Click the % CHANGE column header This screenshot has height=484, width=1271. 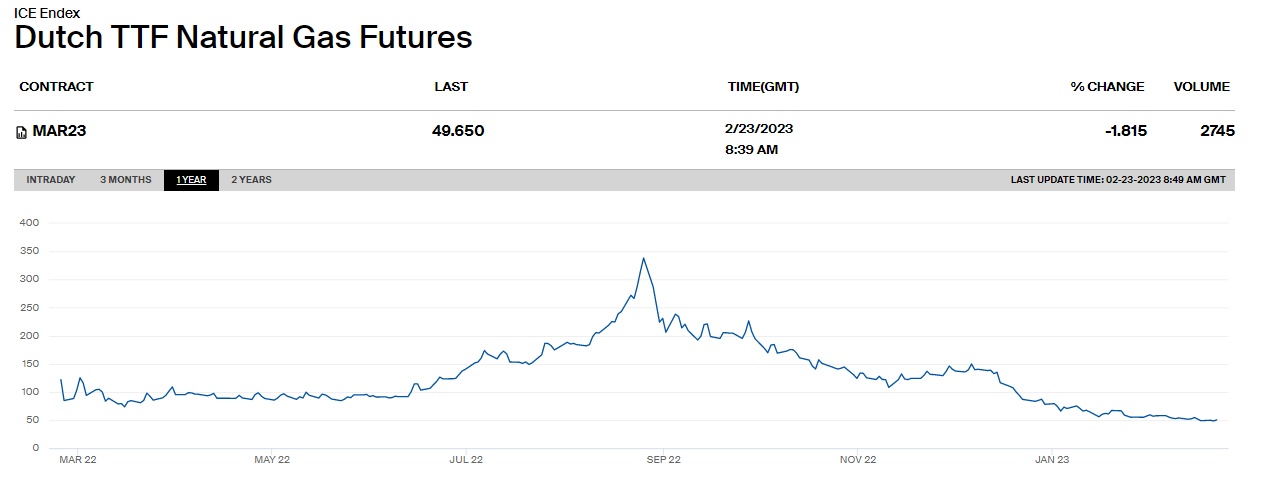click(x=1107, y=87)
